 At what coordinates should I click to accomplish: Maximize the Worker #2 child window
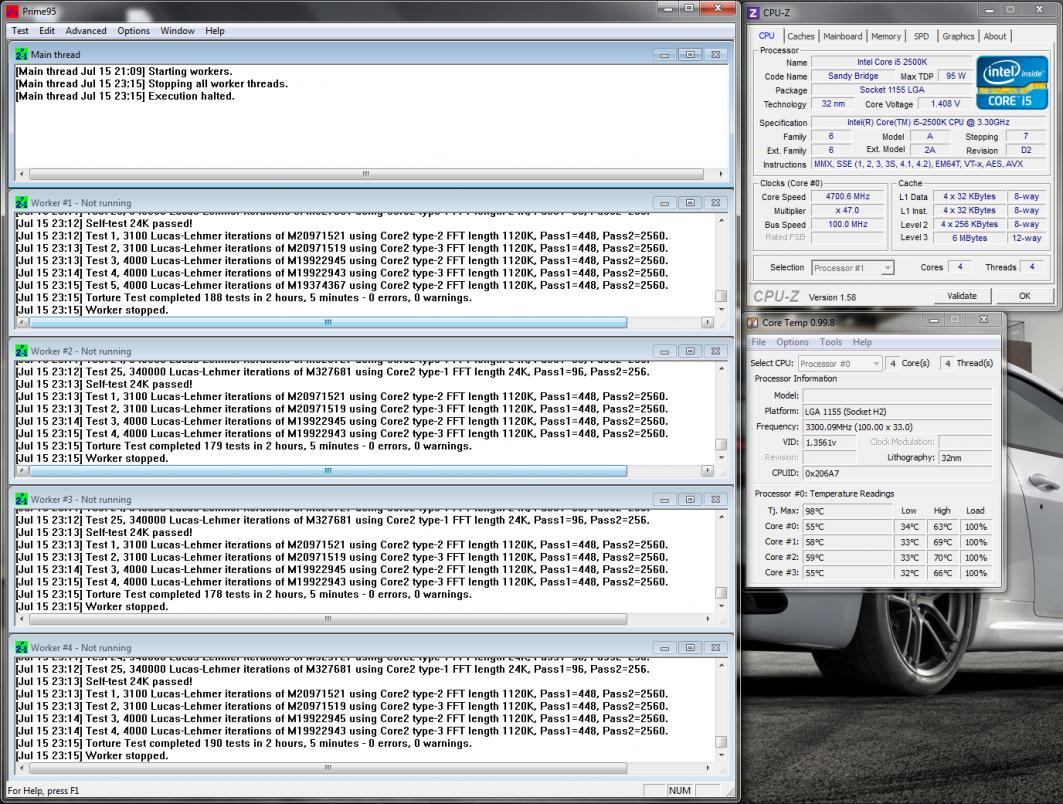tap(689, 351)
